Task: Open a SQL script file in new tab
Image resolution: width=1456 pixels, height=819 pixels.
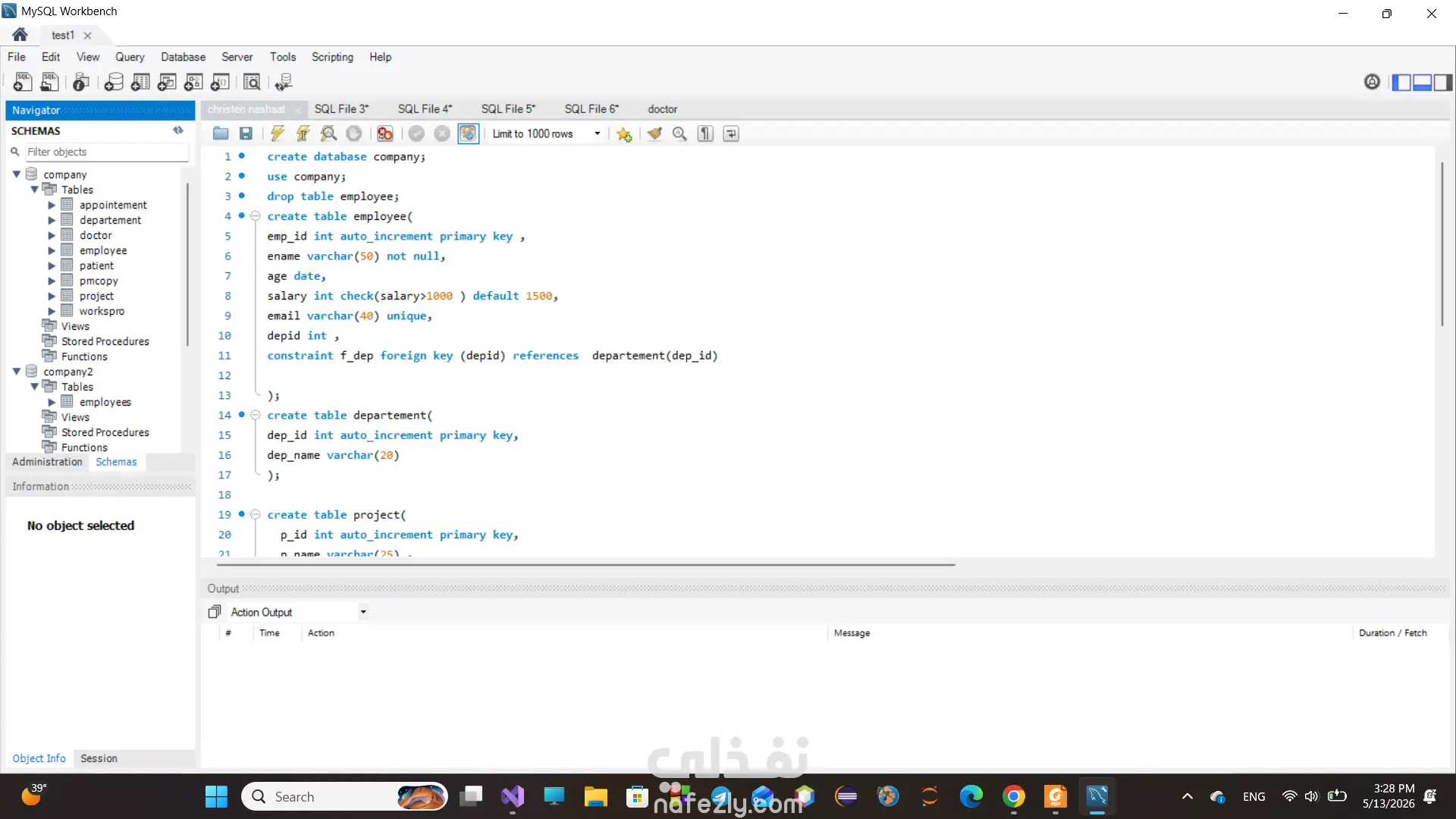Action: [x=50, y=82]
